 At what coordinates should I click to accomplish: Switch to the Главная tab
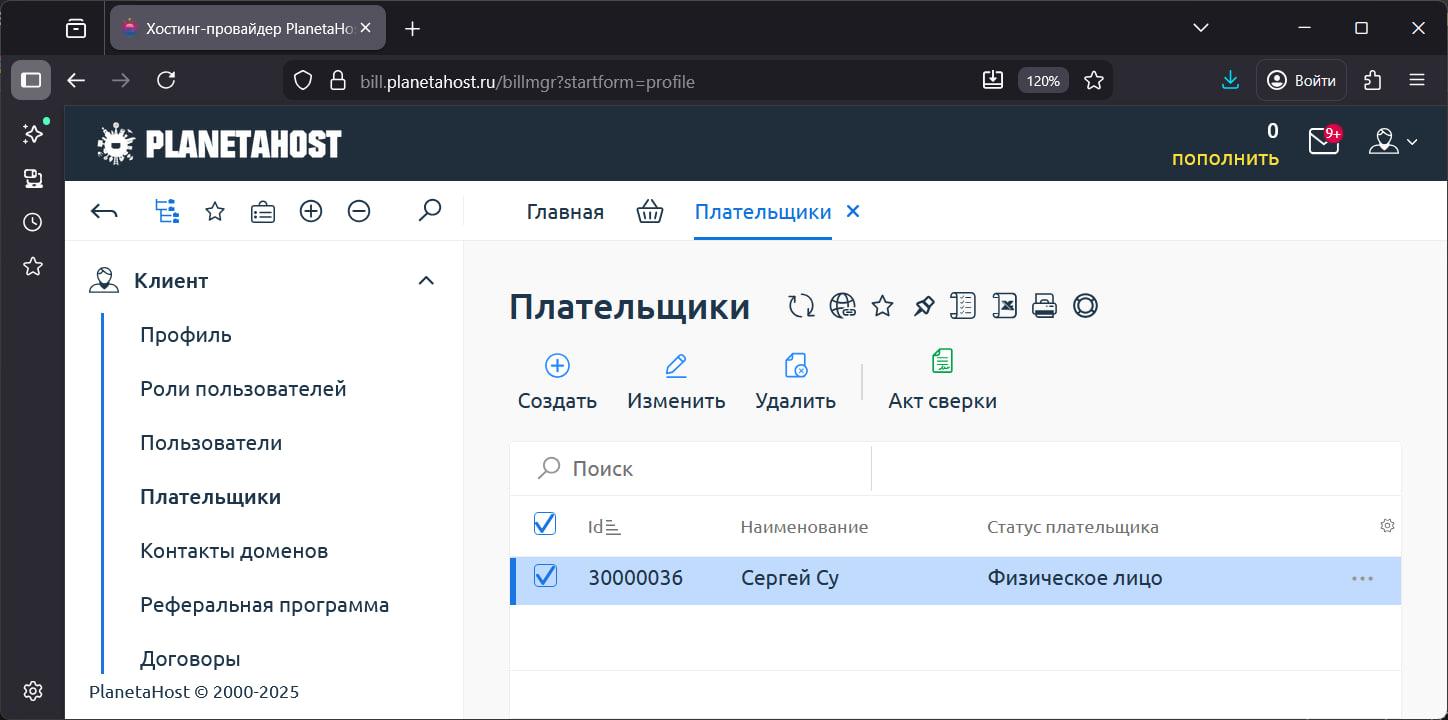click(x=565, y=212)
